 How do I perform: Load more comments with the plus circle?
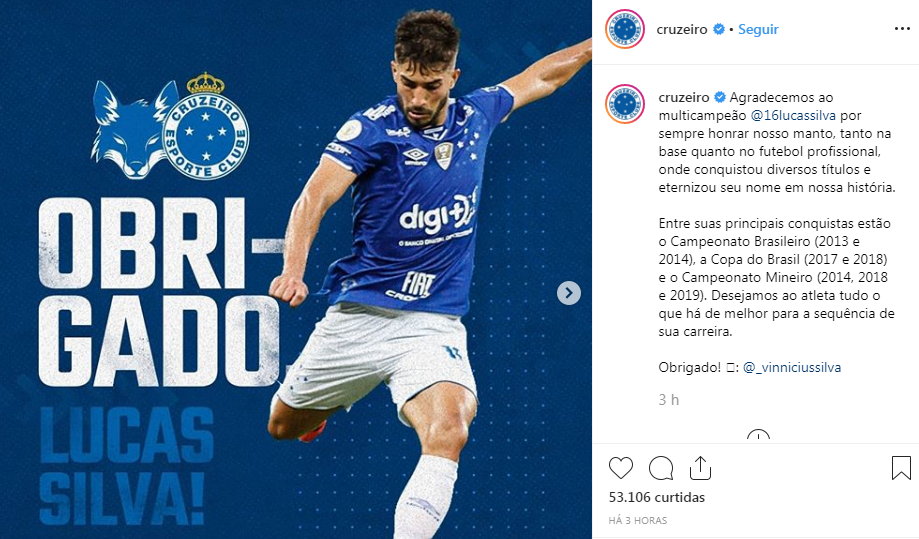(758, 436)
